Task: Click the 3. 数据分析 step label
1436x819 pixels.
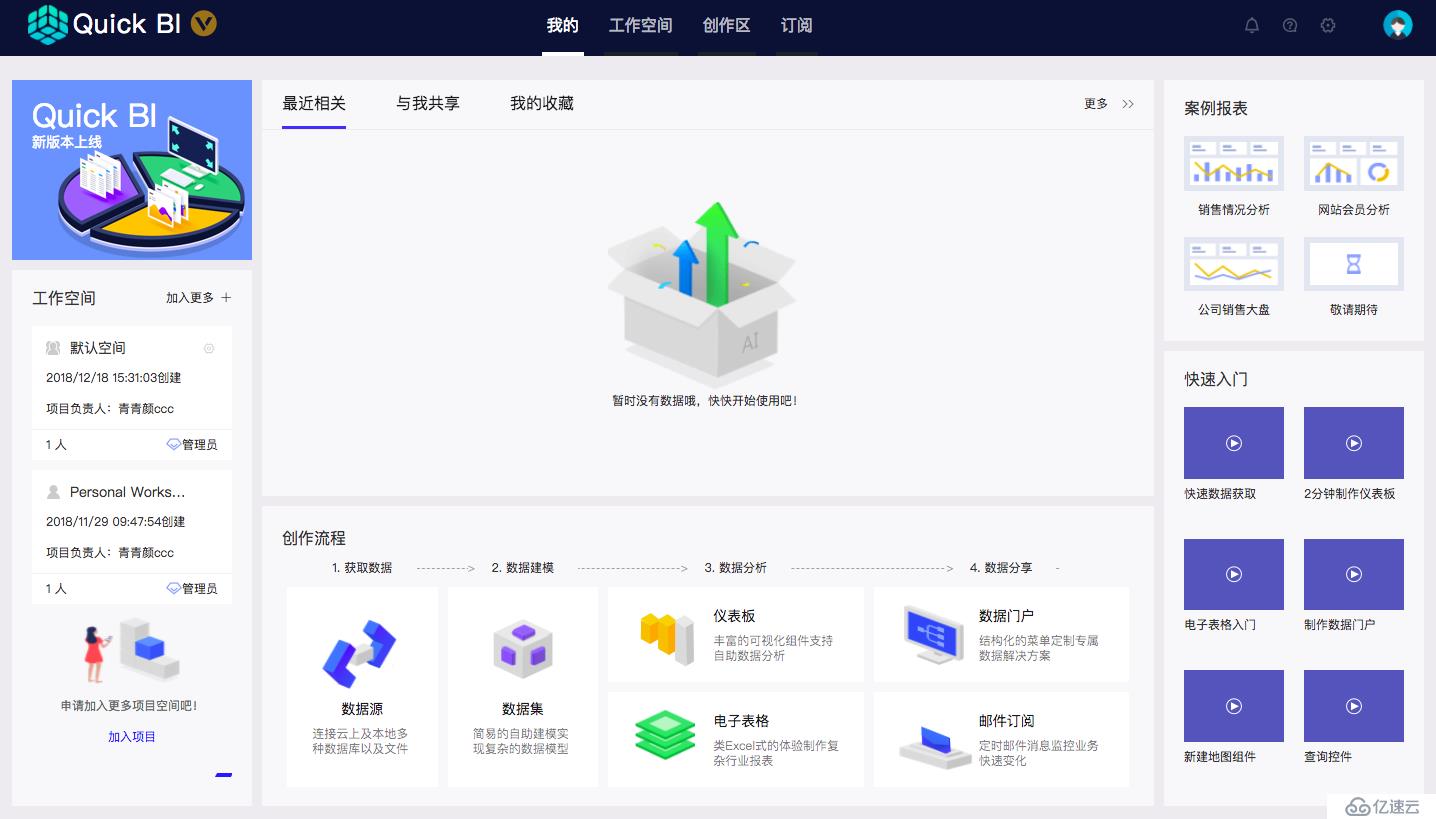Action: 735,568
